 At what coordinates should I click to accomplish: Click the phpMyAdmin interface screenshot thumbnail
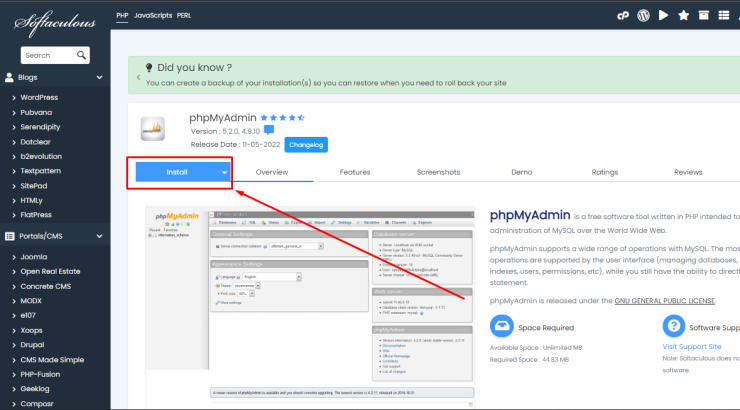click(310, 307)
